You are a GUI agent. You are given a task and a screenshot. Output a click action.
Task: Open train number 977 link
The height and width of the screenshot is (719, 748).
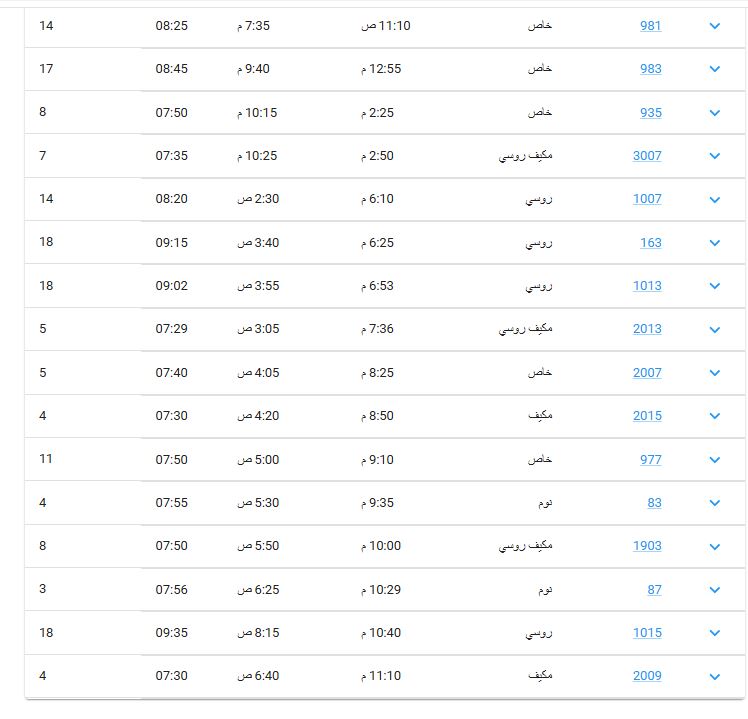tap(651, 459)
